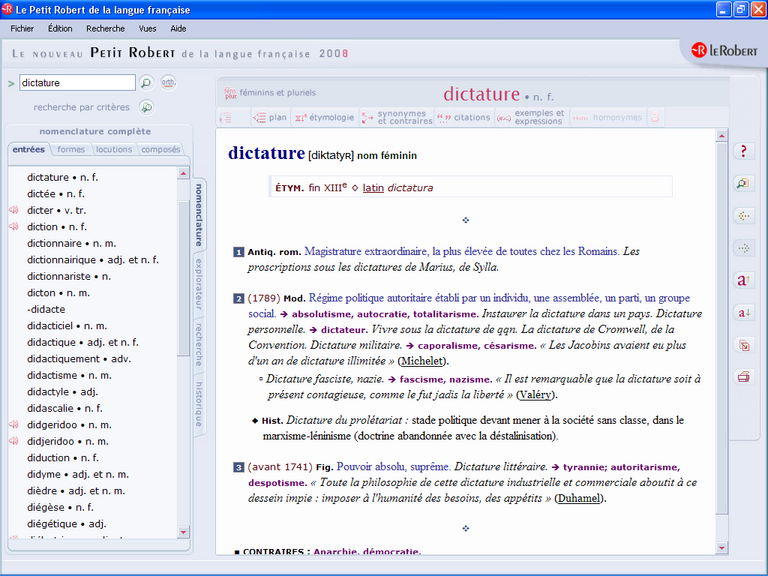The height and width of the screenshot is (576, 768).
Task: Decrease text size with a↓ icon
Action: pyautogui.click(x=744, y=312)
